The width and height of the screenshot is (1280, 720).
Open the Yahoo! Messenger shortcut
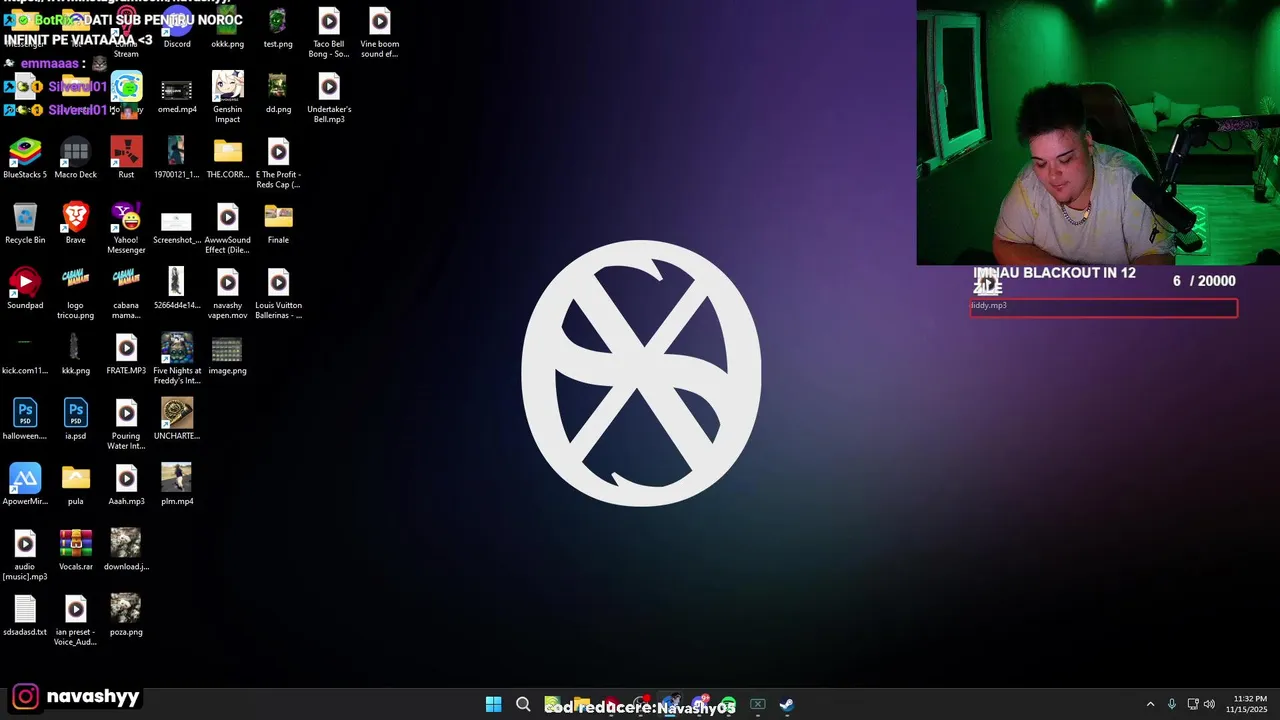coord(126,228)
